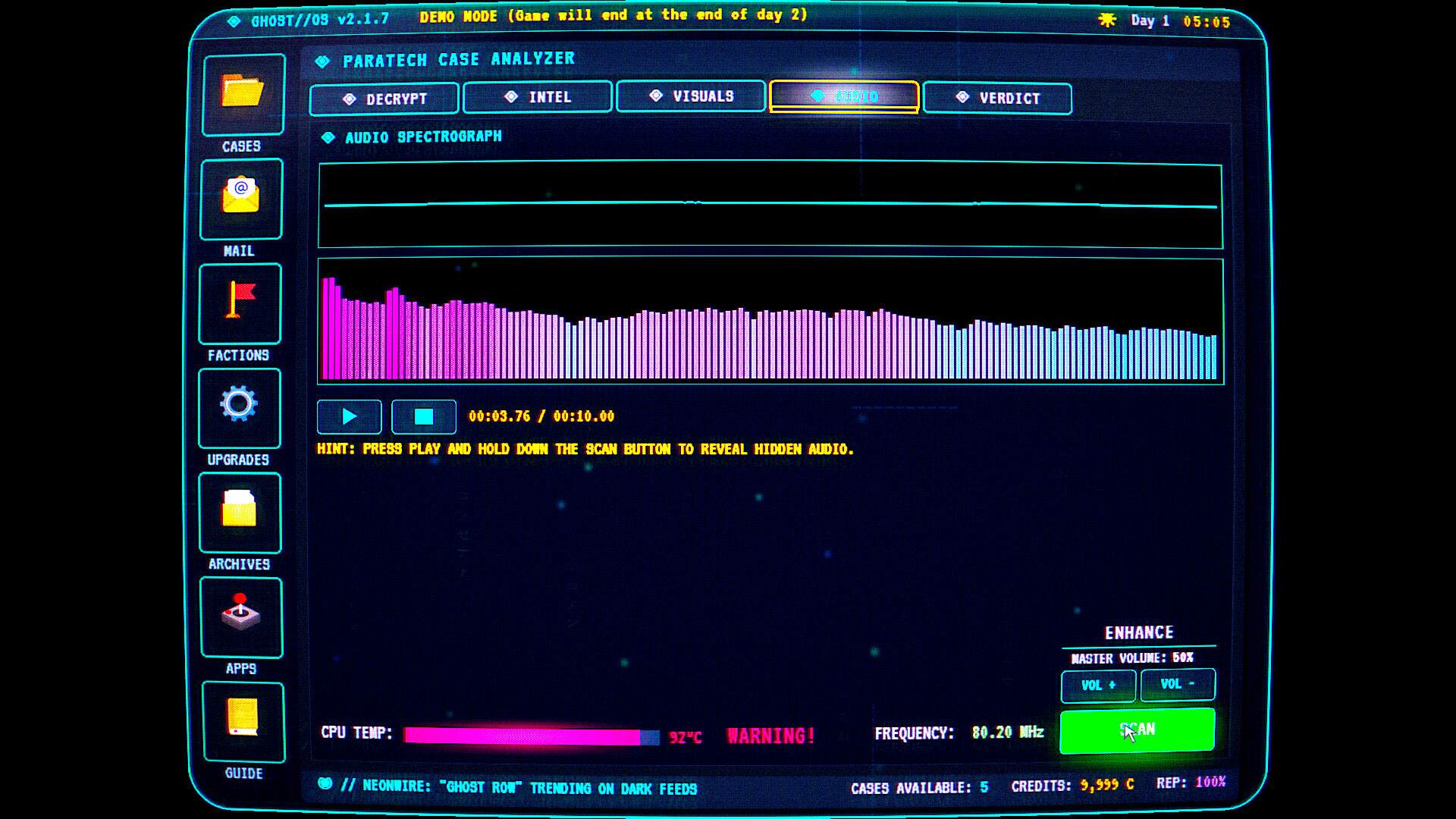Click the sun icon near the clock

(x=1109, y=21)
